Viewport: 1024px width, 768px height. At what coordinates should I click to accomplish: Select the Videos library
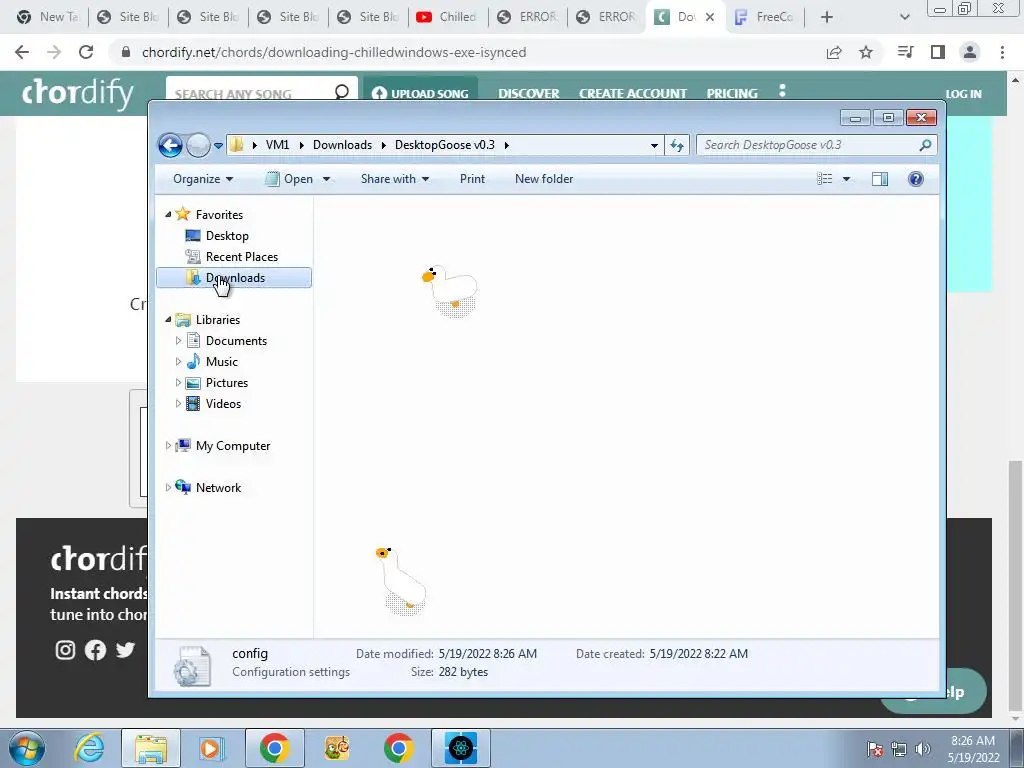pyautogui.click(x=223, y=404)
